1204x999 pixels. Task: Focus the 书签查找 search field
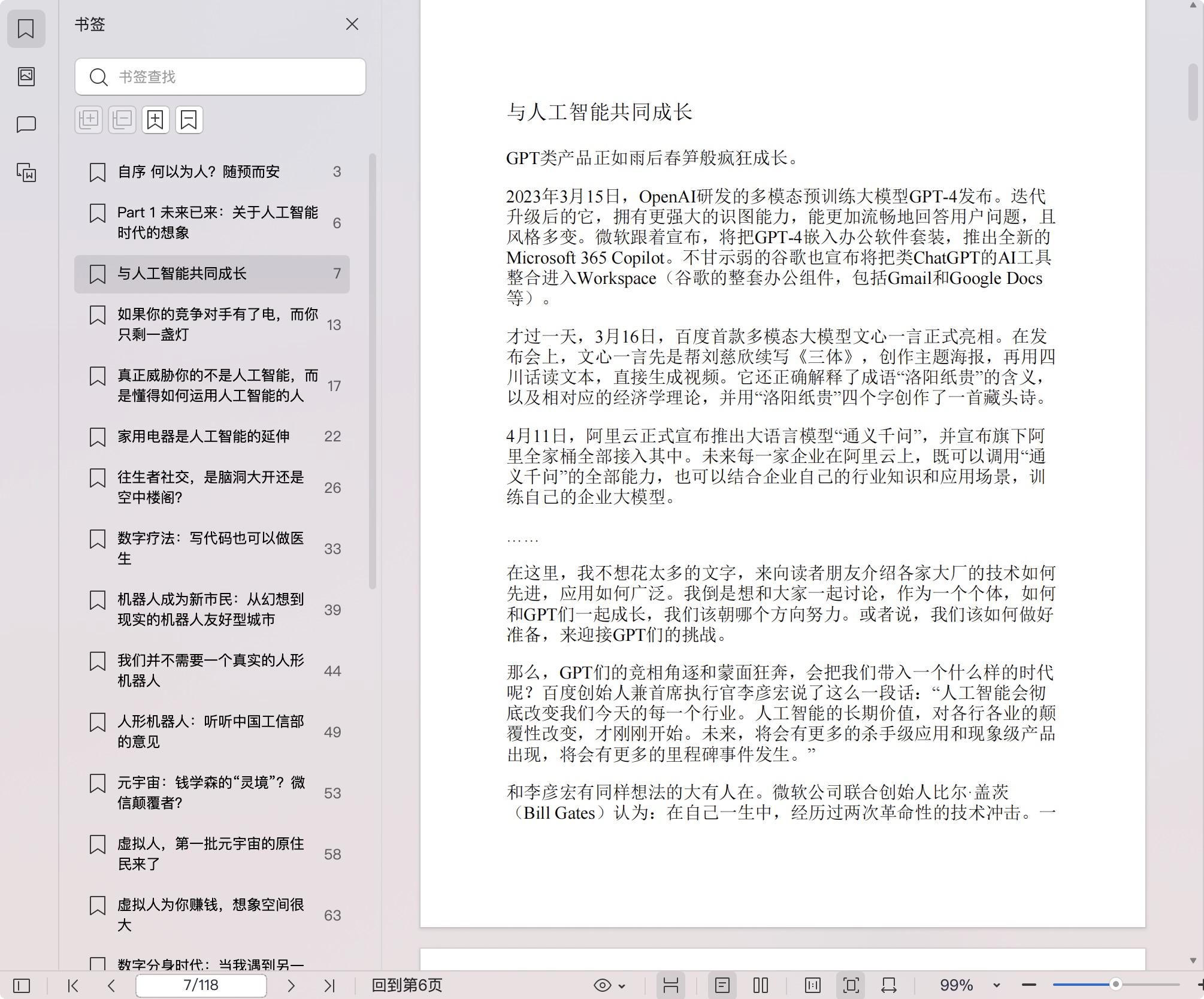[220, 77]
